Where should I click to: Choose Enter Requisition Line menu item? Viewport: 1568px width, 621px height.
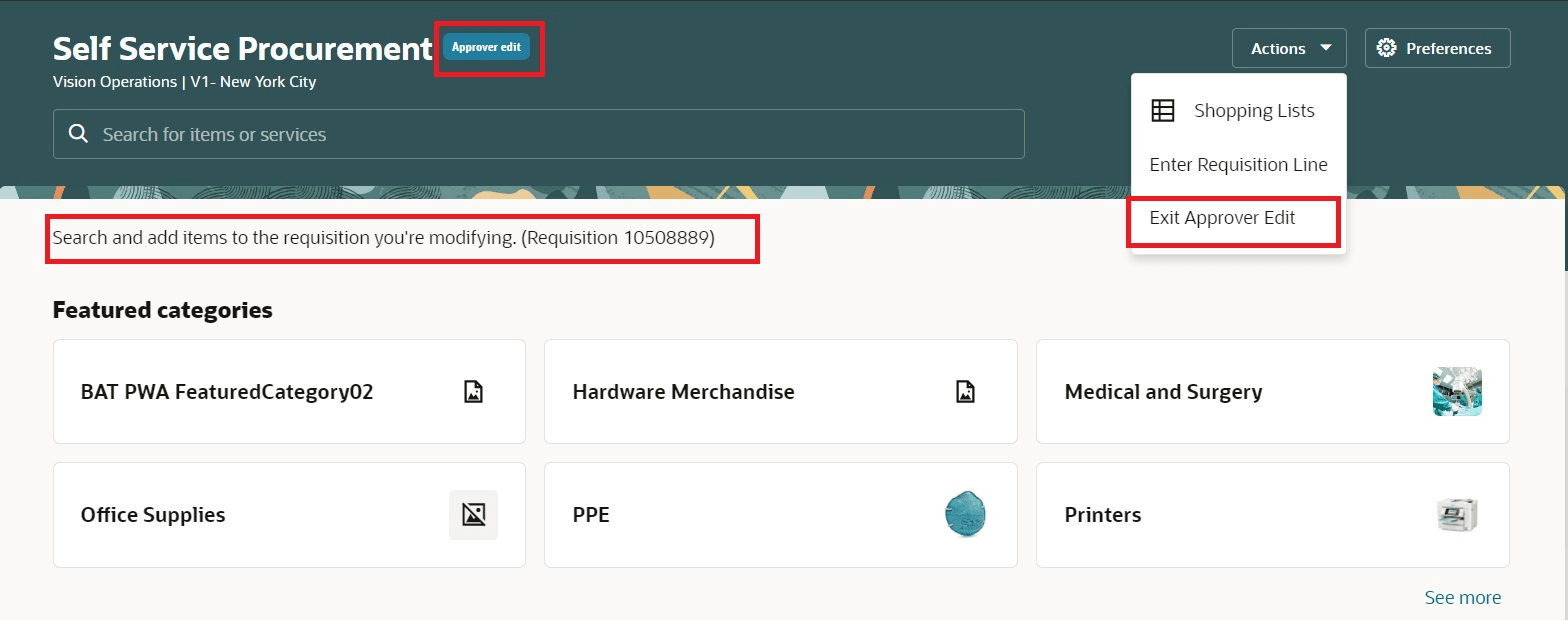1238,165
